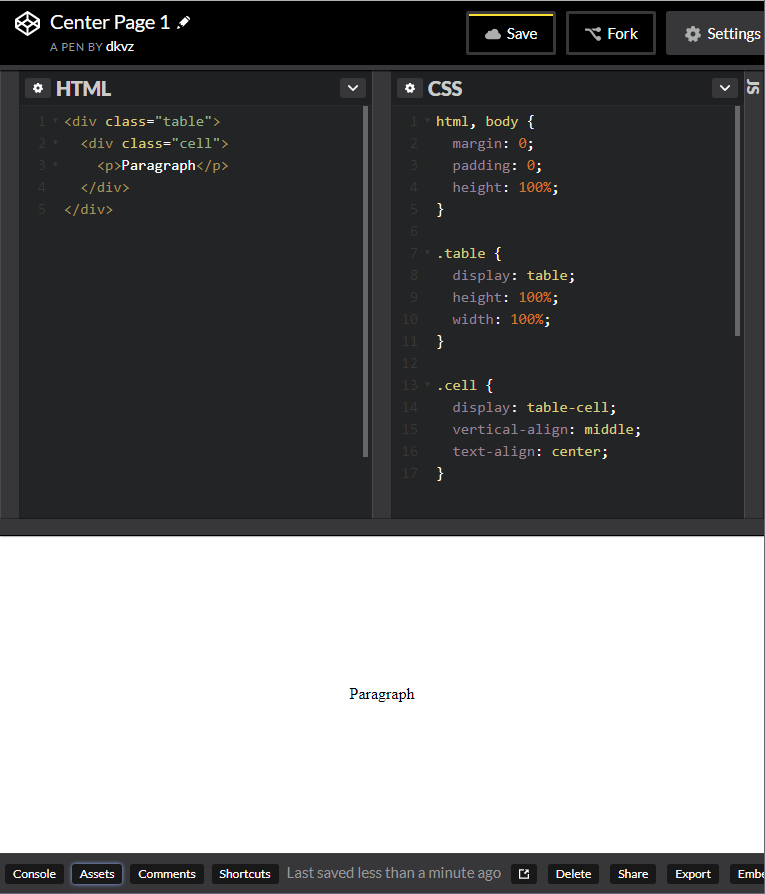Expand the CSS panel dropdown chevron

[x=725, y=88]
